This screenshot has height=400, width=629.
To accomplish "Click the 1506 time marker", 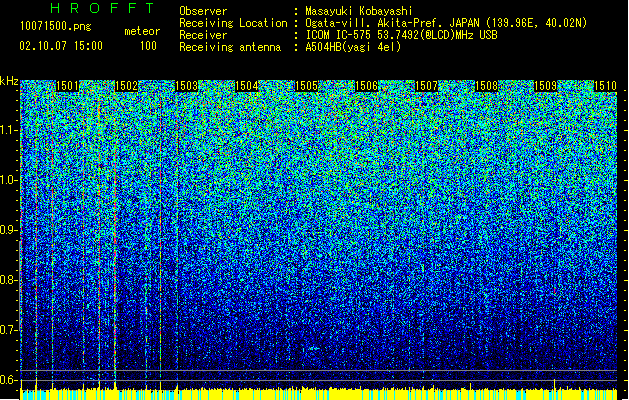I will [367, 86].
